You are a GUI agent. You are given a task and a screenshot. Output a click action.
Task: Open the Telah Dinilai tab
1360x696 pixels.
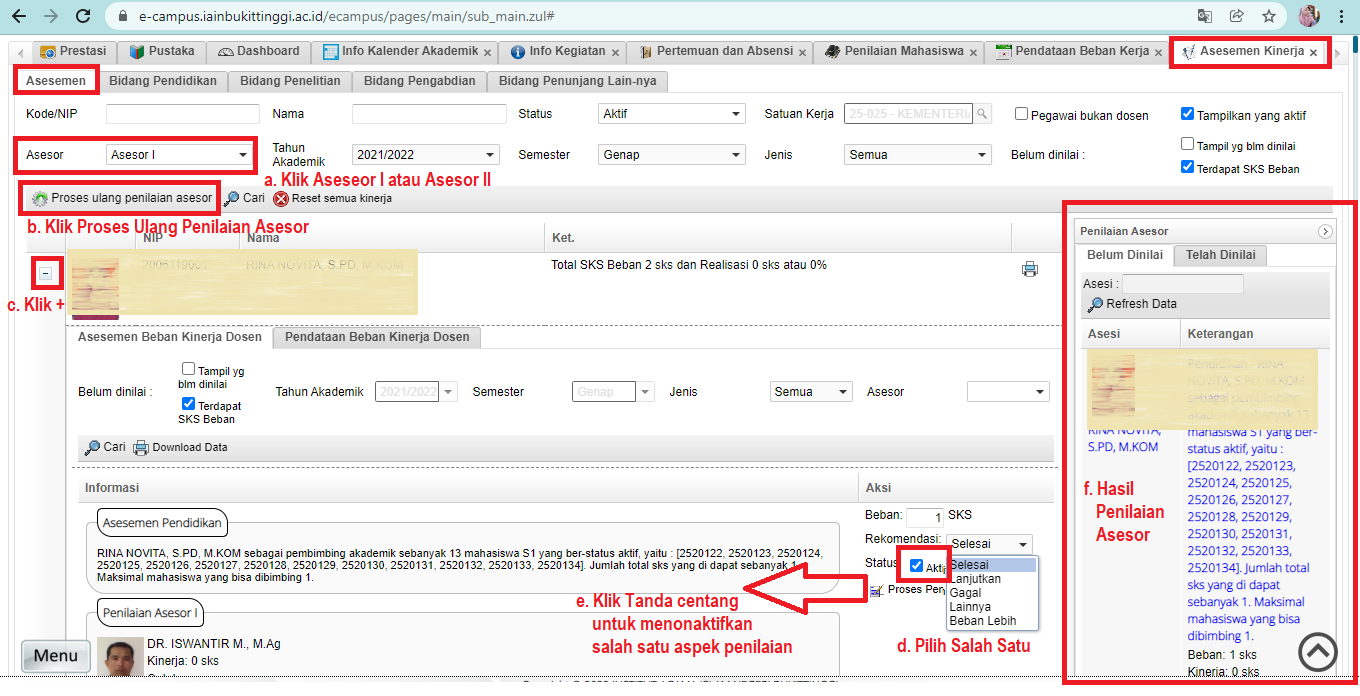[1220, 255]
